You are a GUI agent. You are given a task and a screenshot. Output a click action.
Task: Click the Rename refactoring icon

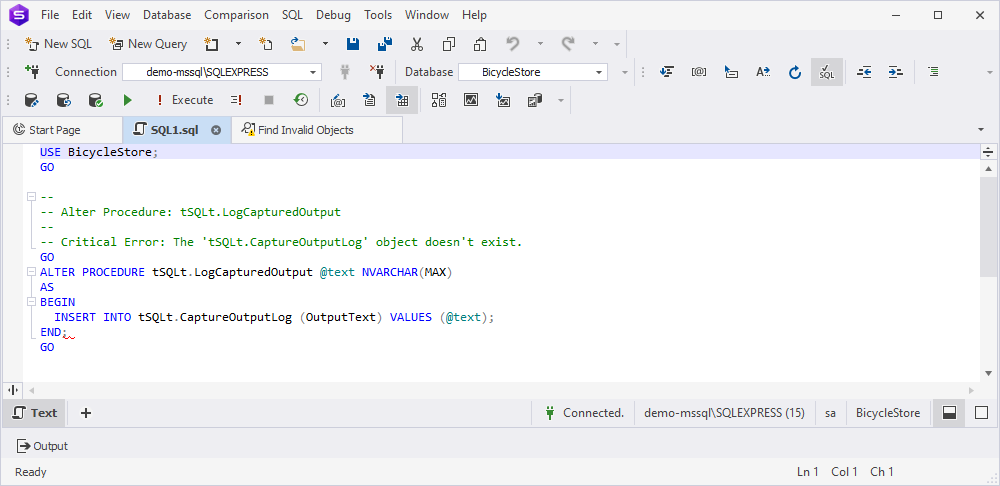click(763, 72)
